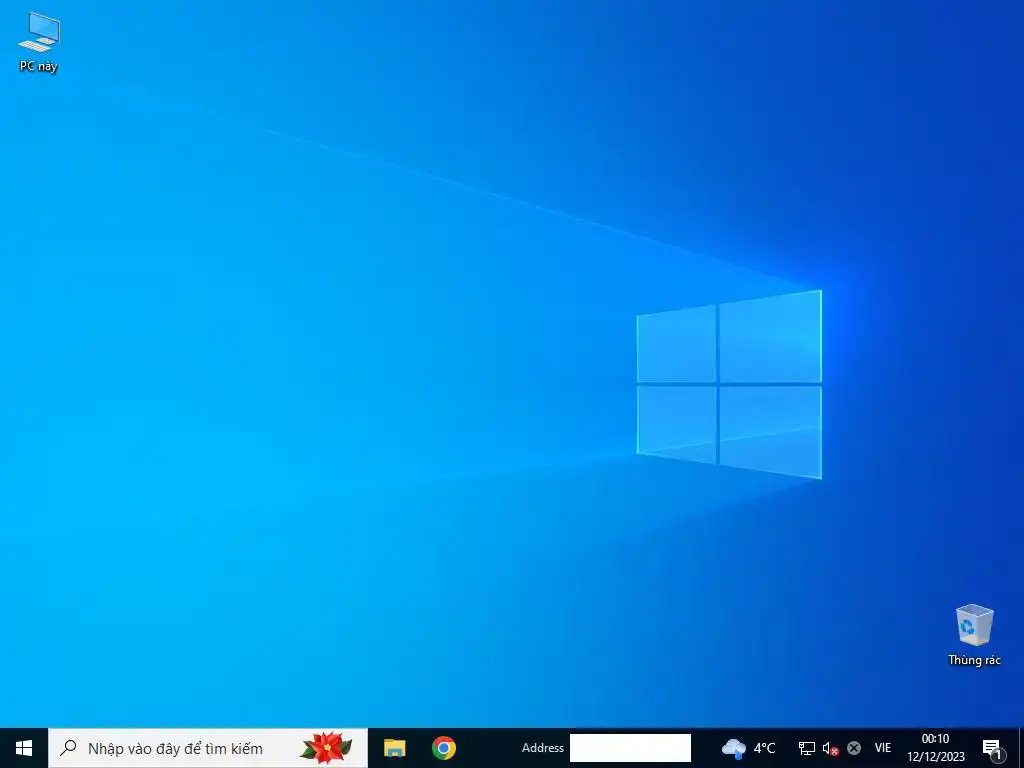Click the gray X circle tray icon
The height and width of the screenshot is (768, 1024).
(x=854, y=748)
